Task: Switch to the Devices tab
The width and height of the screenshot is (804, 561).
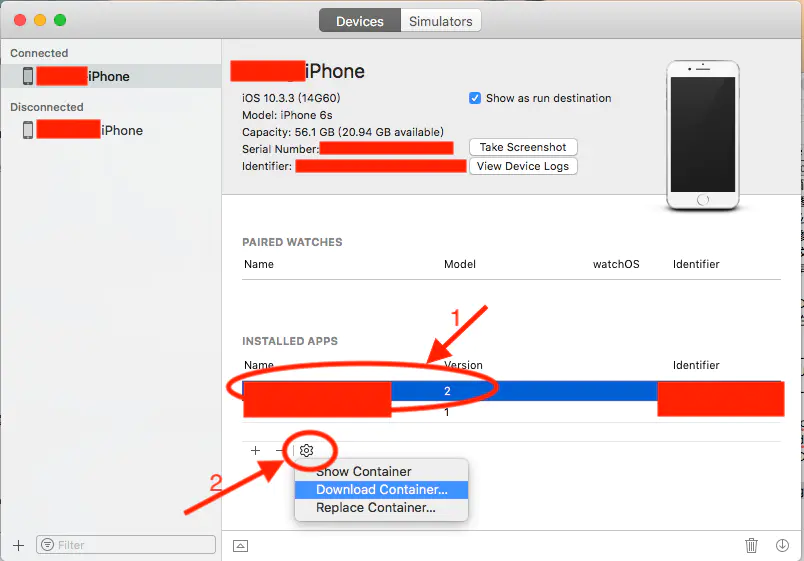Action: point(359,21)
